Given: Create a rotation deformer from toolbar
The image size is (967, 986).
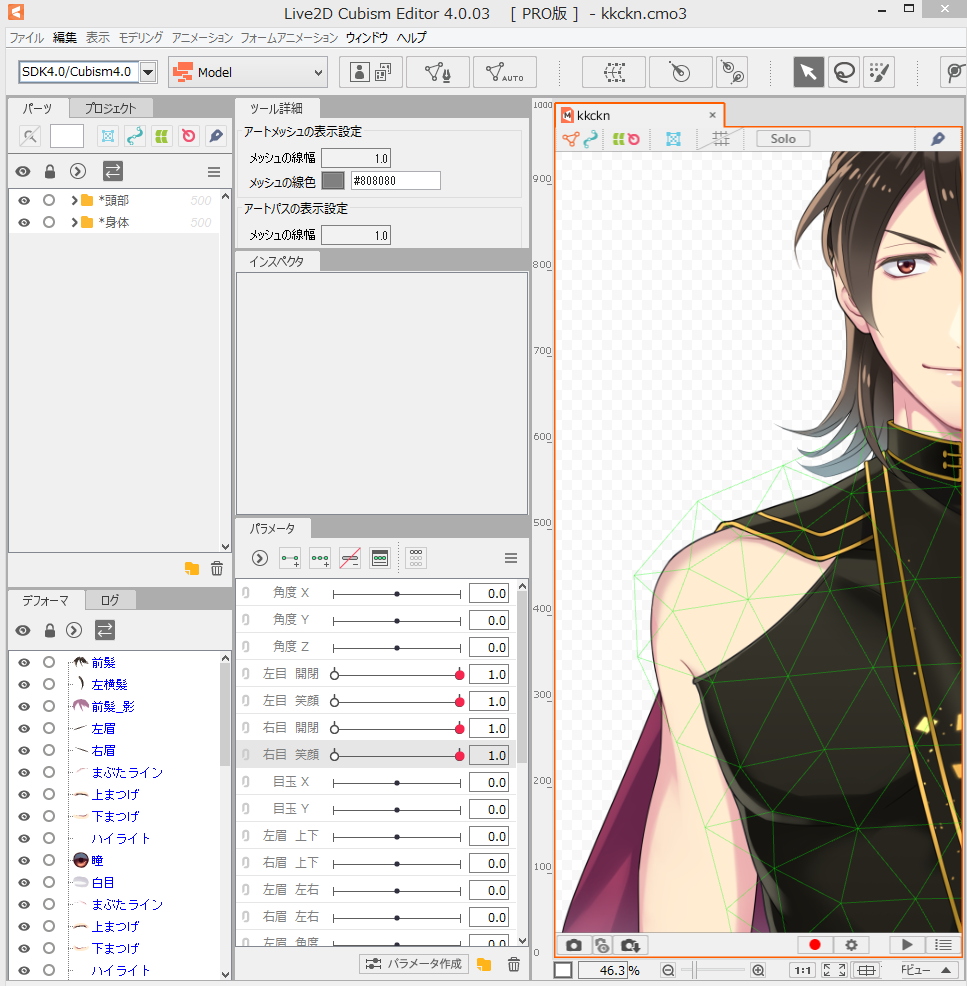Looking at the screenshot, I should point(680,72).
